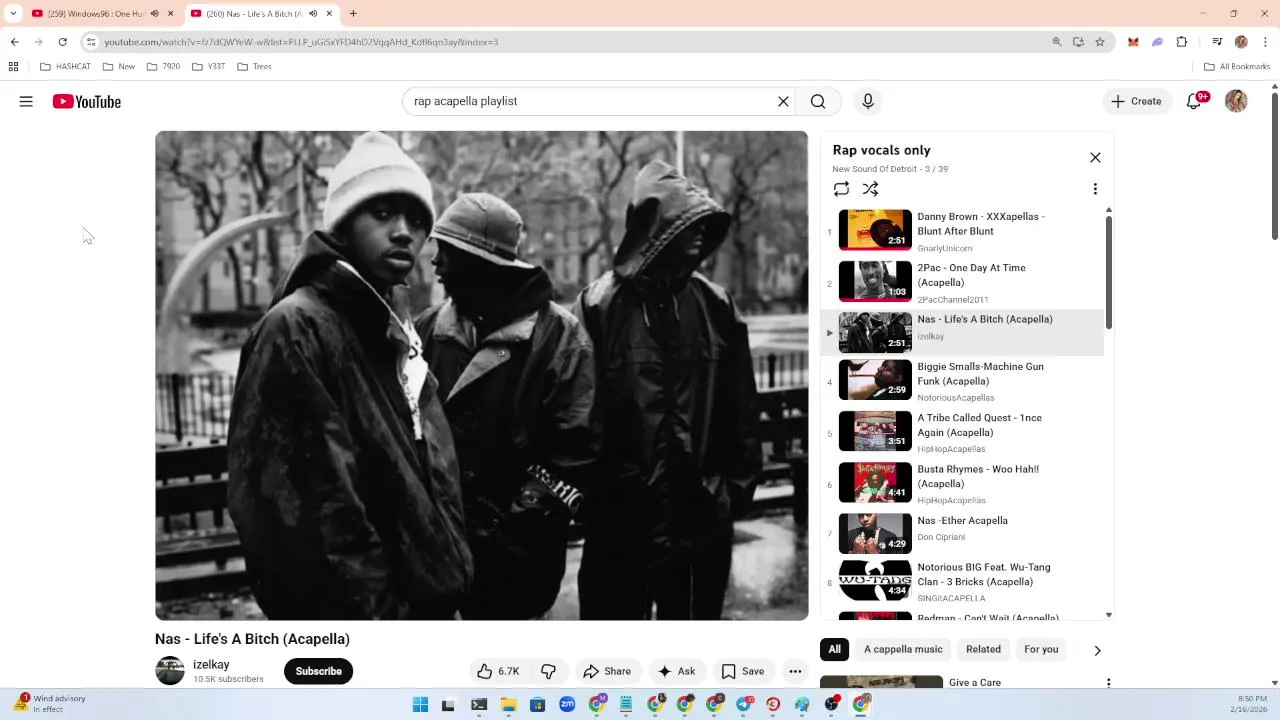Image resolution: width=1280 pixels, height=720 pixels.
Task: Open All Bookmarks folder
Action: [1237, 67]
